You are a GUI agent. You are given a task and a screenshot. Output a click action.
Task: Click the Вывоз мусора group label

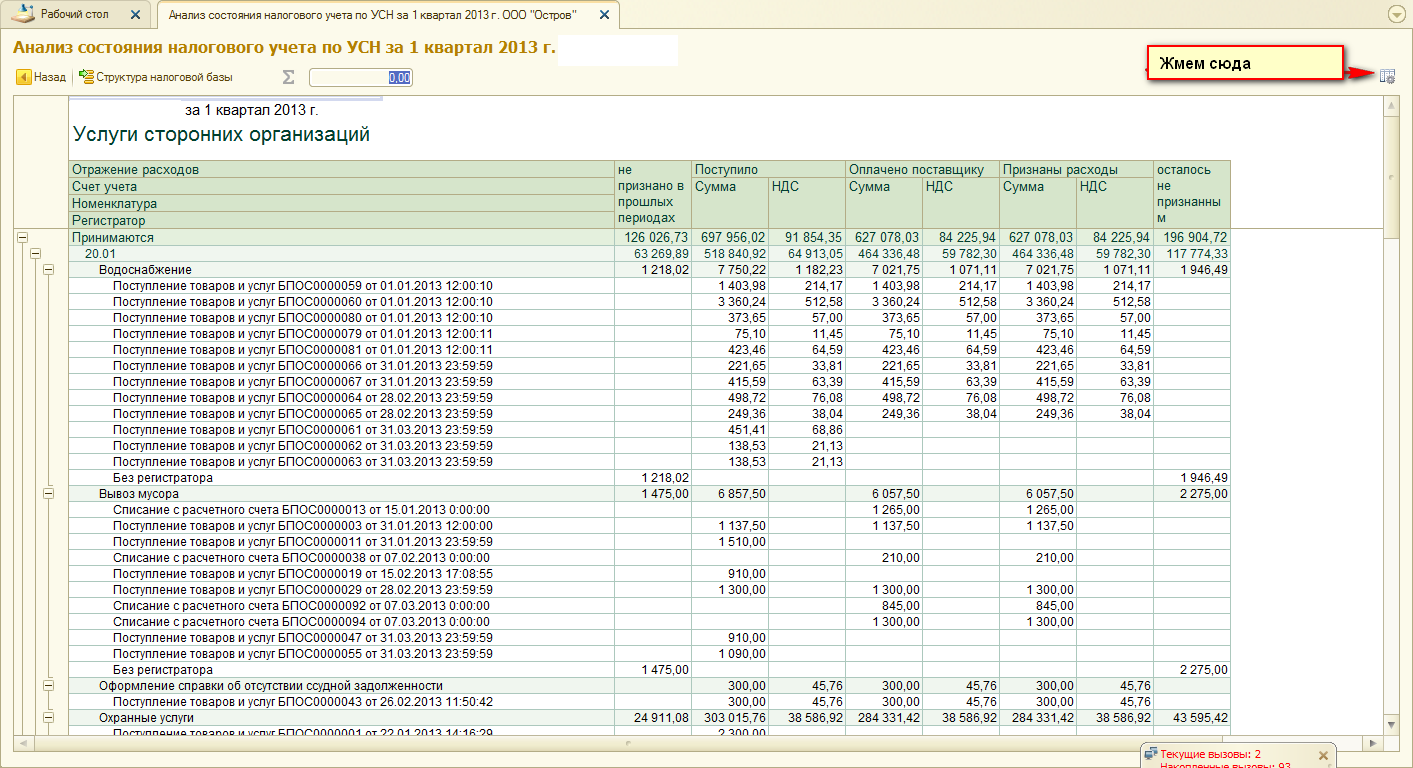tap(139, 494)
